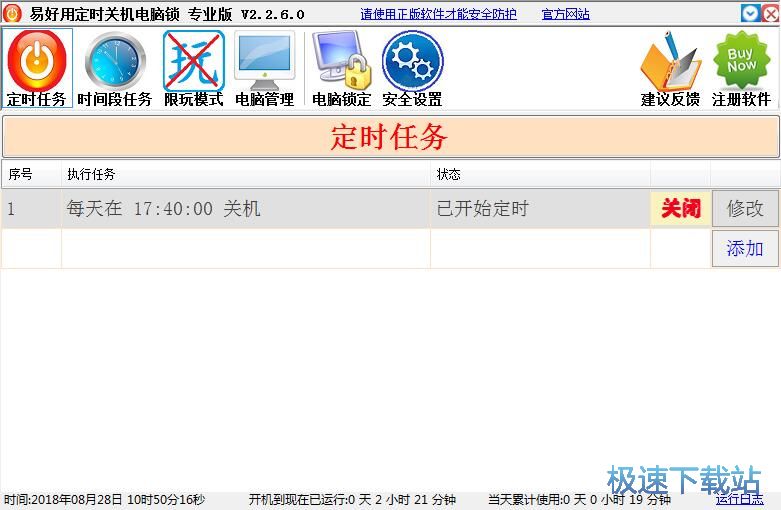Image resolution: width=781 pixels, height=510 pixels.
Task: Click the 注册软件 Buy Now badge
Action: point(742,68)
